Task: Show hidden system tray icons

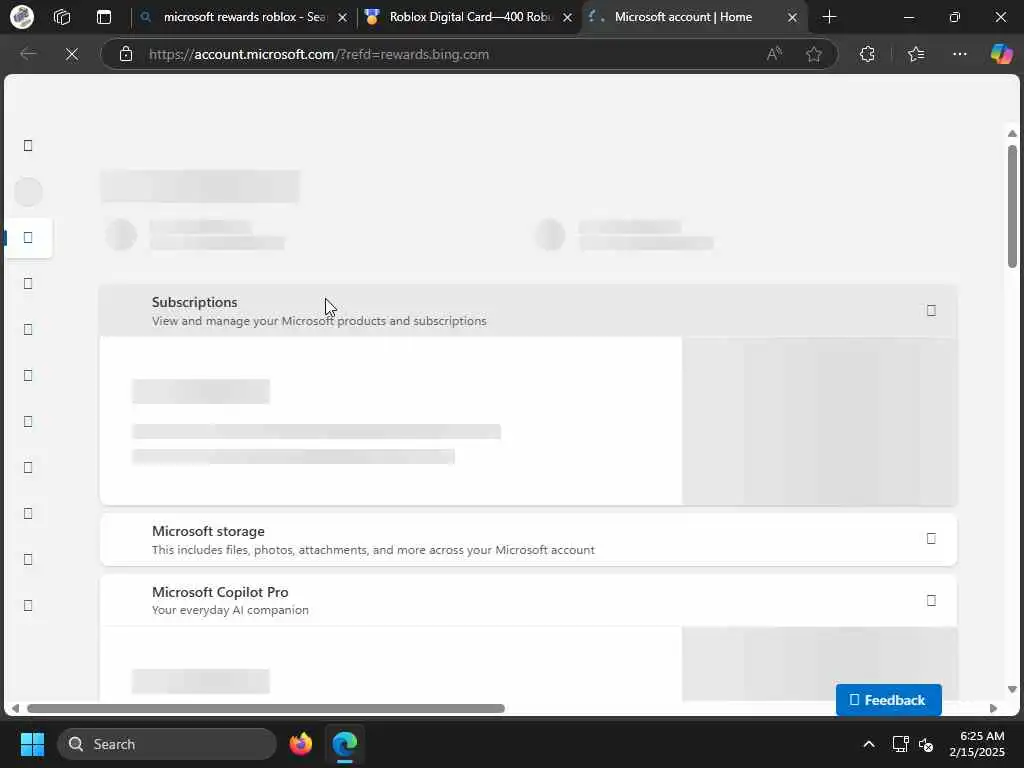Action: (869, 744)
